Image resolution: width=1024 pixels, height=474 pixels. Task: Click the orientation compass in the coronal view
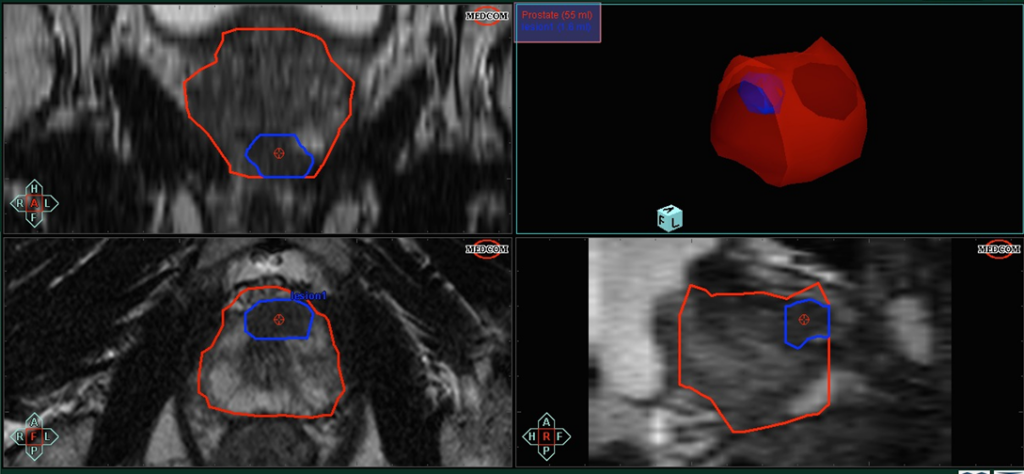35,202
